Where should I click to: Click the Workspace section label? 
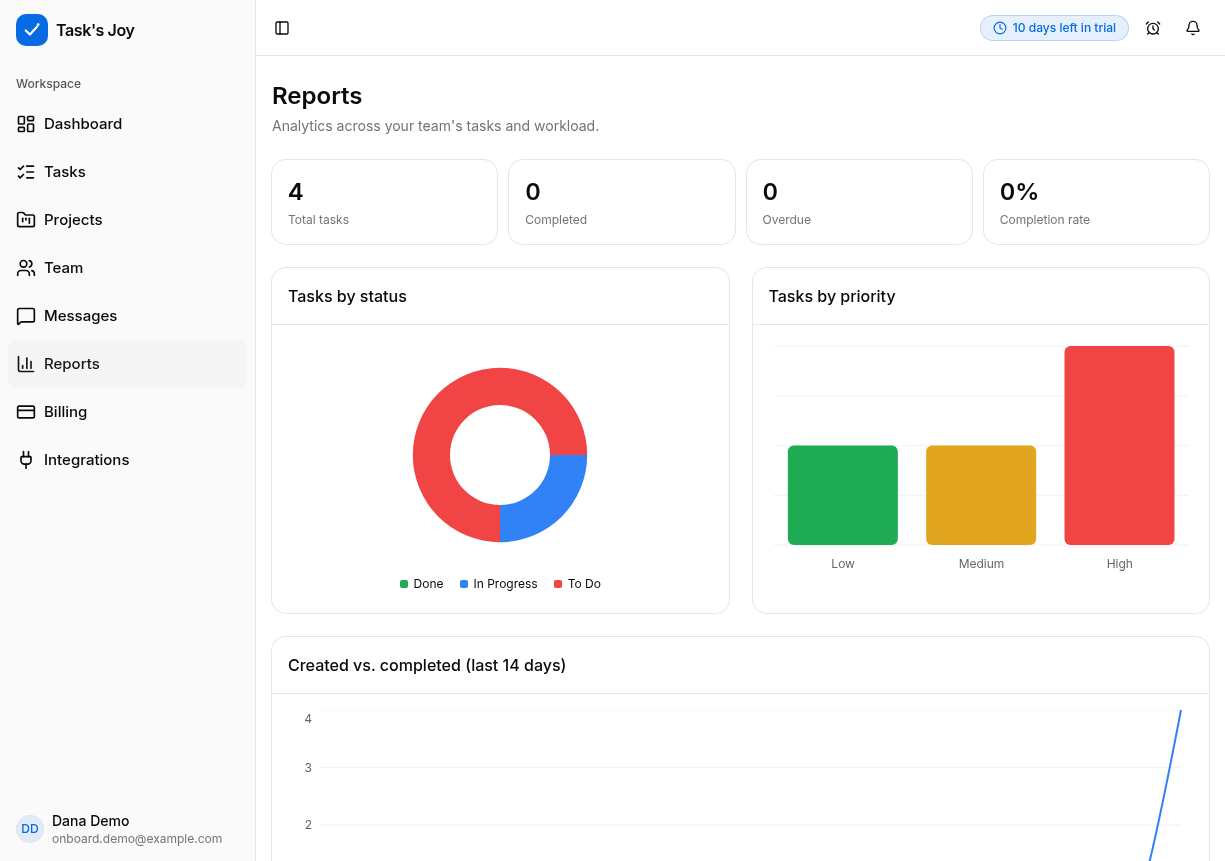48,84
